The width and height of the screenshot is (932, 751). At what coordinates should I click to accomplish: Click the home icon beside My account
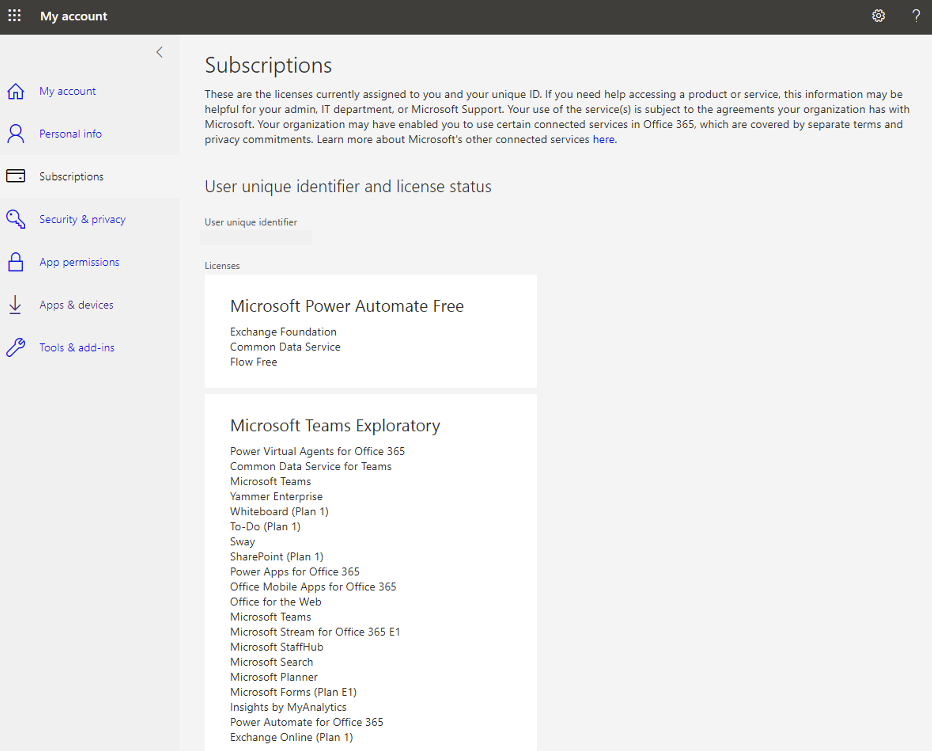pos(15,92)
